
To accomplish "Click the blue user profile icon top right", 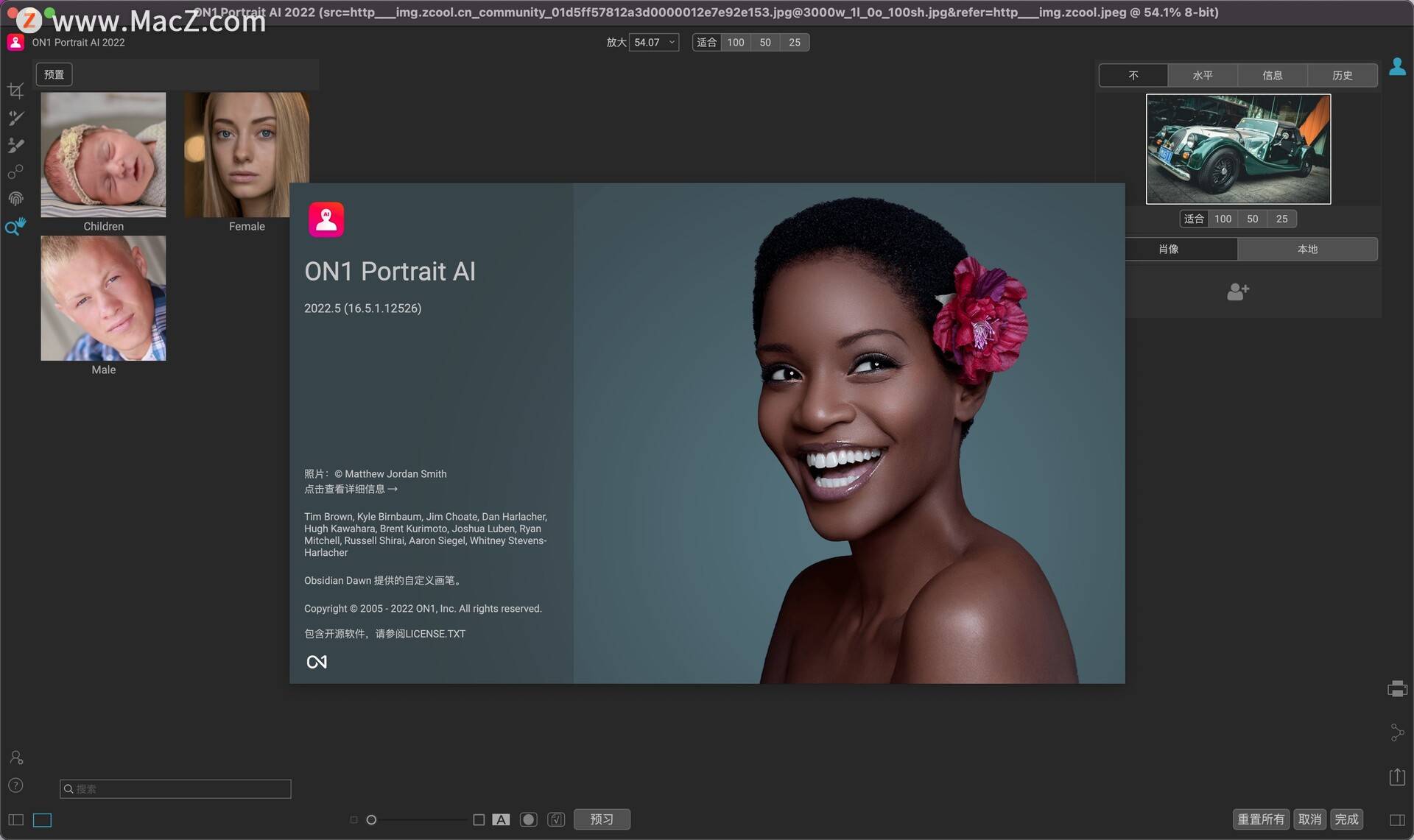I will click(x=1397, y=66).
